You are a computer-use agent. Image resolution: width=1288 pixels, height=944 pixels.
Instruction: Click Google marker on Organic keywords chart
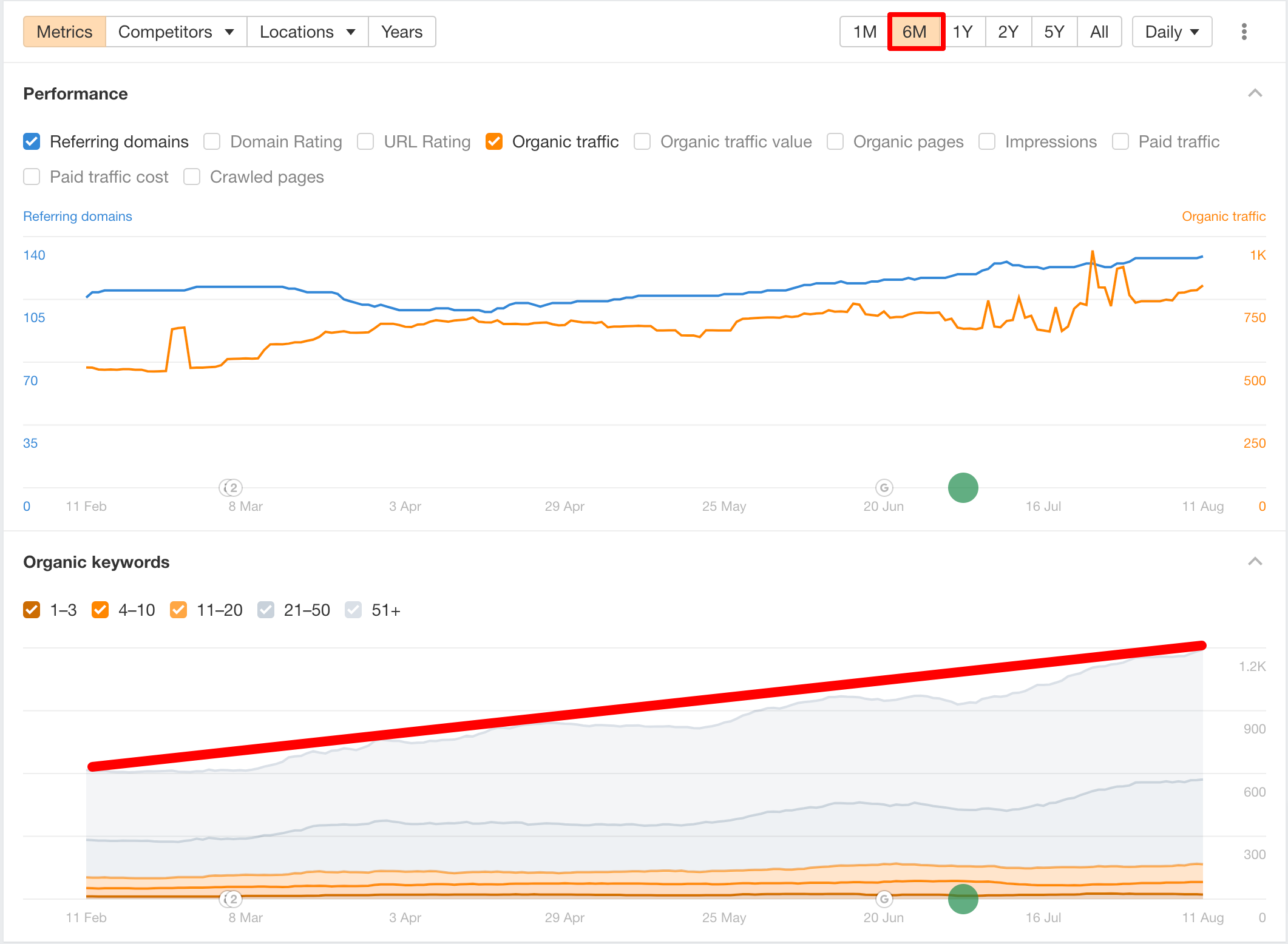click(884, 898)
